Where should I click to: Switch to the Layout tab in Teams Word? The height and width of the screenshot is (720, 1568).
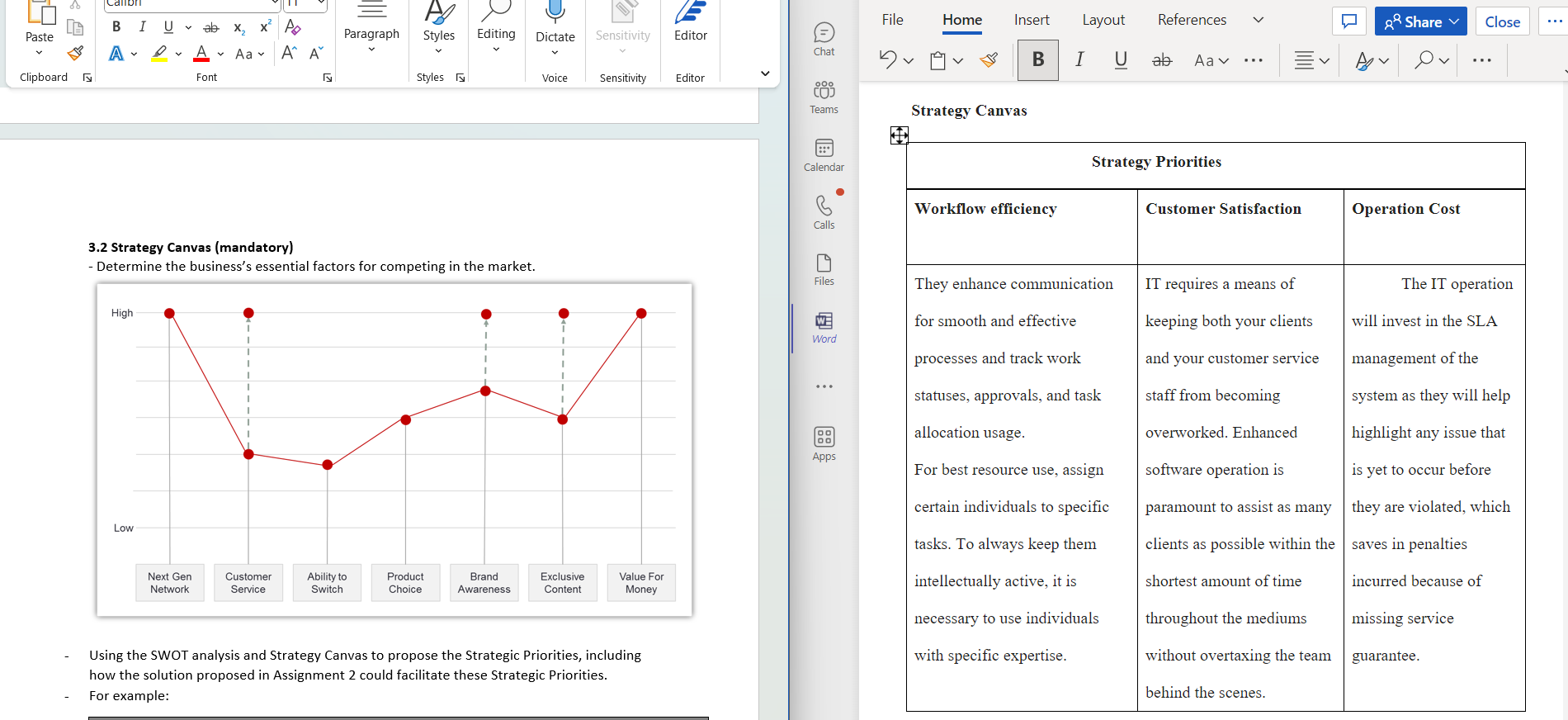point(1103,20)
